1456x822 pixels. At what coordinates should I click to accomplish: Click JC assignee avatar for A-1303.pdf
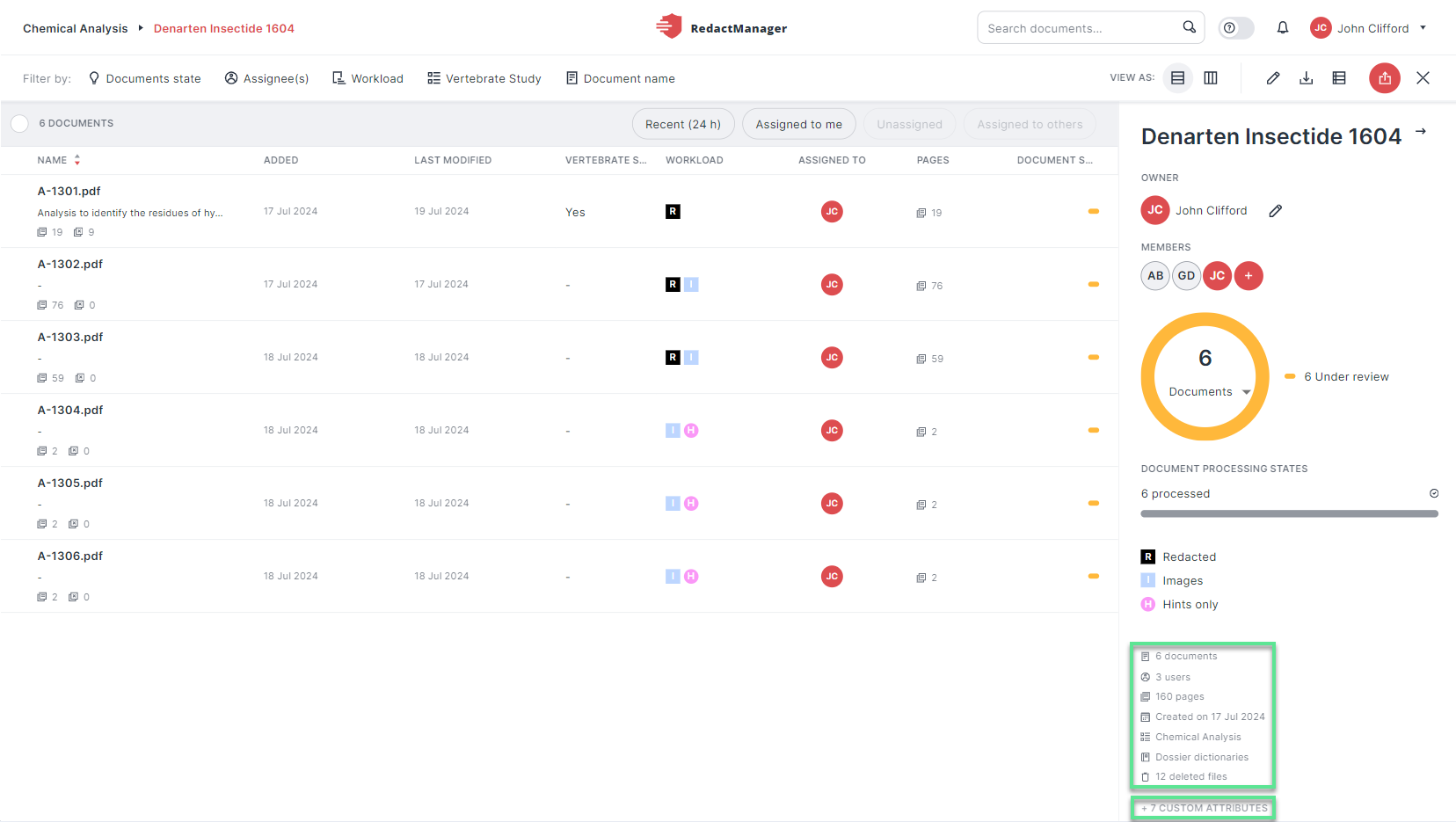(x=832, y=357)
